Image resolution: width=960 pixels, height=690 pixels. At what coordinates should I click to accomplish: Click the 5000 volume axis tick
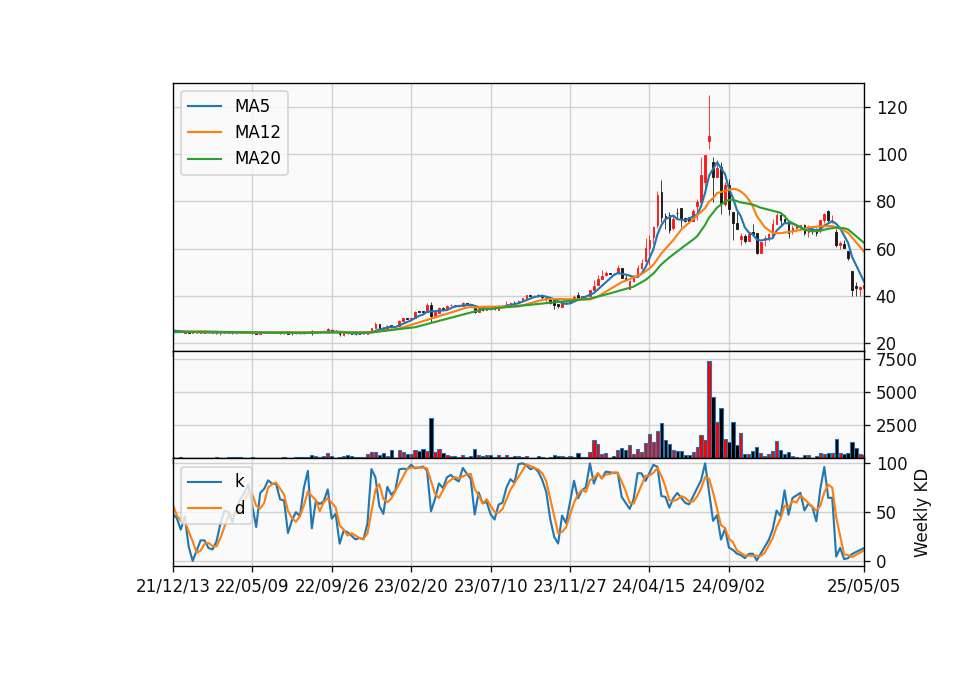click(x=897, y=392)
